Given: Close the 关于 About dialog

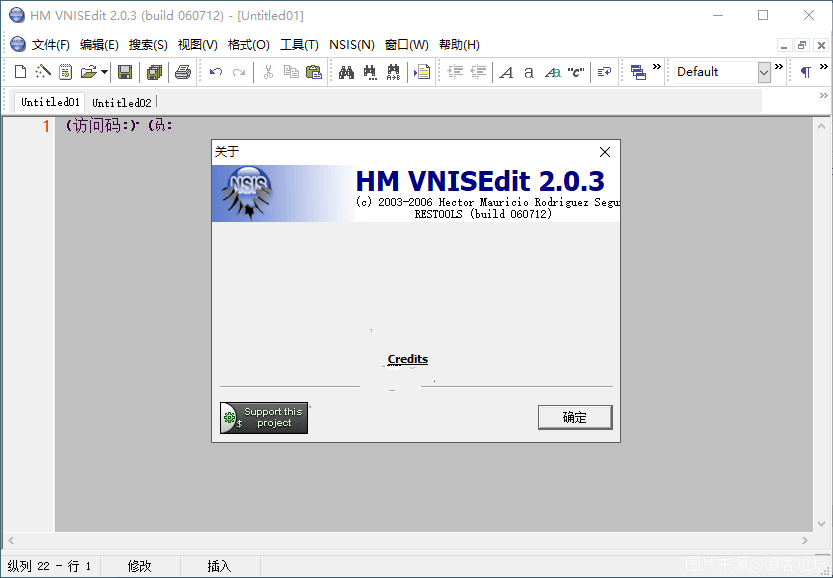Looking at the screenshot, I should [604, 152].
